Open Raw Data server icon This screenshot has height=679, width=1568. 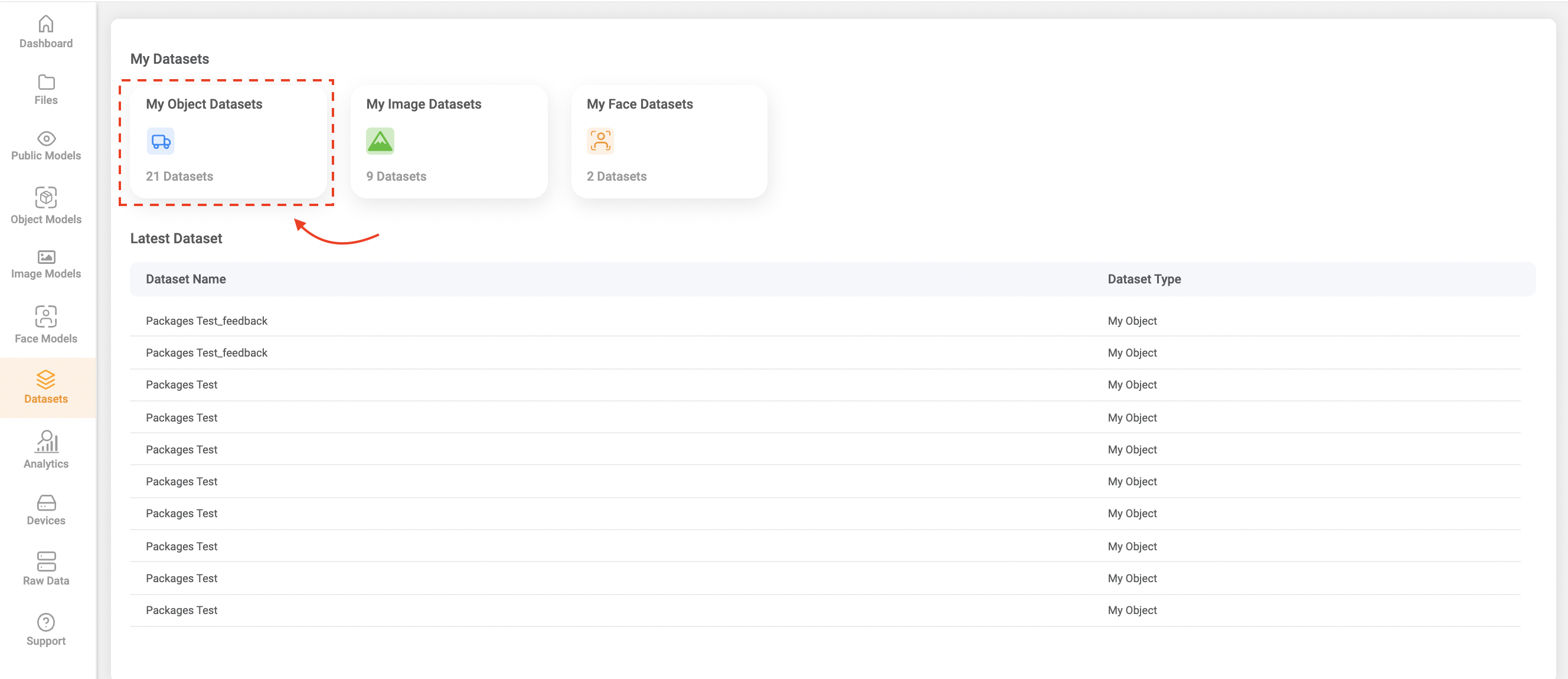coord(45,561)
